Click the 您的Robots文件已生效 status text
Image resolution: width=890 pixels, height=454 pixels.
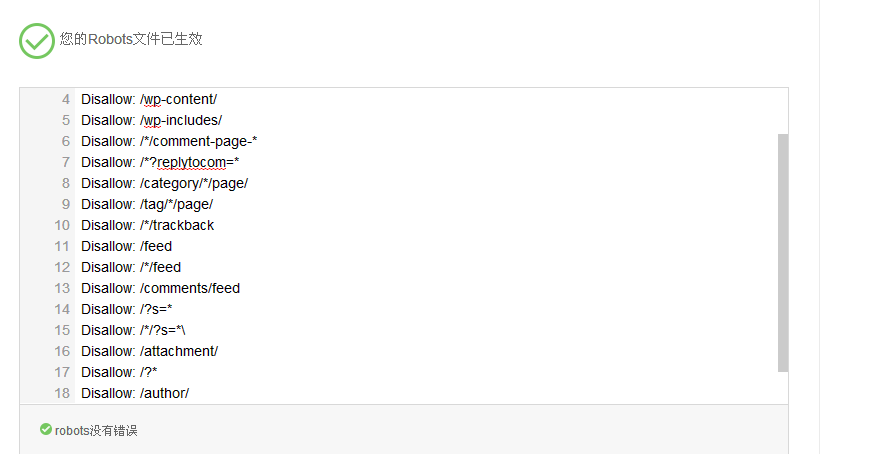click(x=131, y=39)
